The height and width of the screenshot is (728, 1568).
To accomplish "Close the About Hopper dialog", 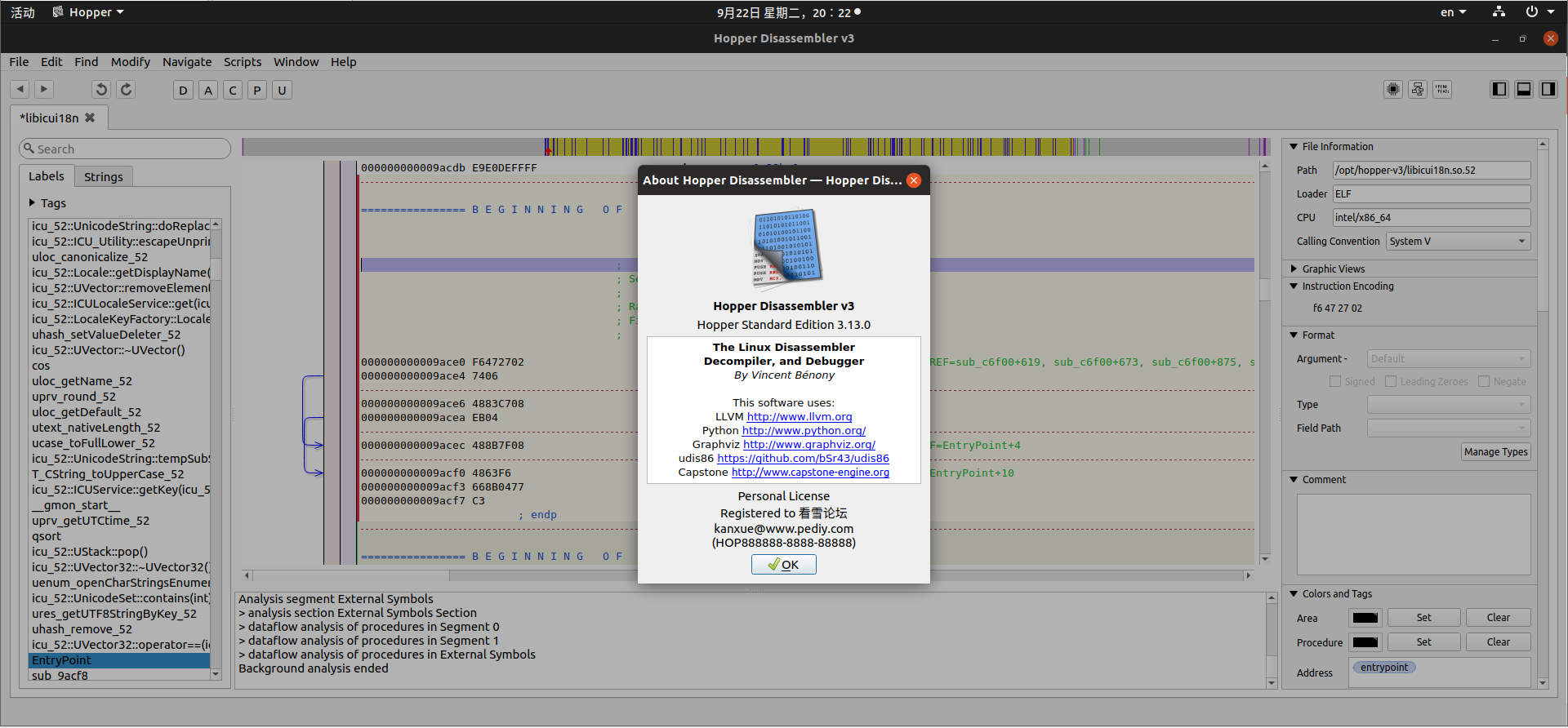I will pos(914,180).
